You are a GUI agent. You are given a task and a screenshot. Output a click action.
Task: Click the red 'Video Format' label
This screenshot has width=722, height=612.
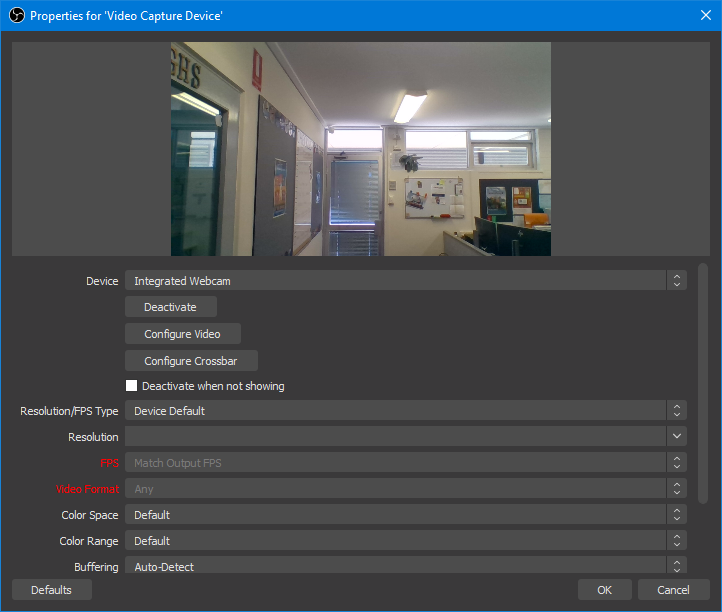pos(87,489)
